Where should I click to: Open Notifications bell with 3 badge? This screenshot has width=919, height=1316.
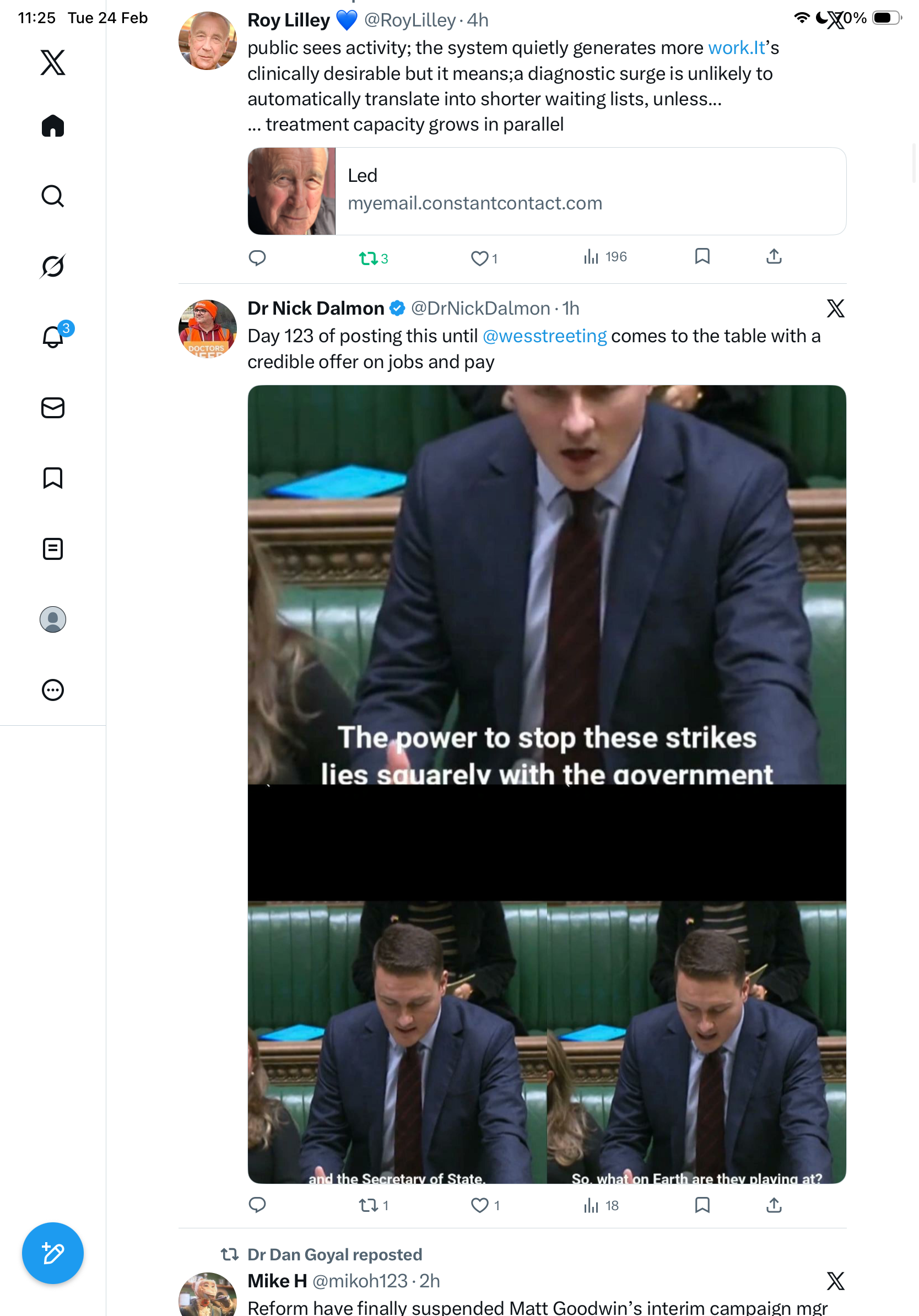coord(54,336)
